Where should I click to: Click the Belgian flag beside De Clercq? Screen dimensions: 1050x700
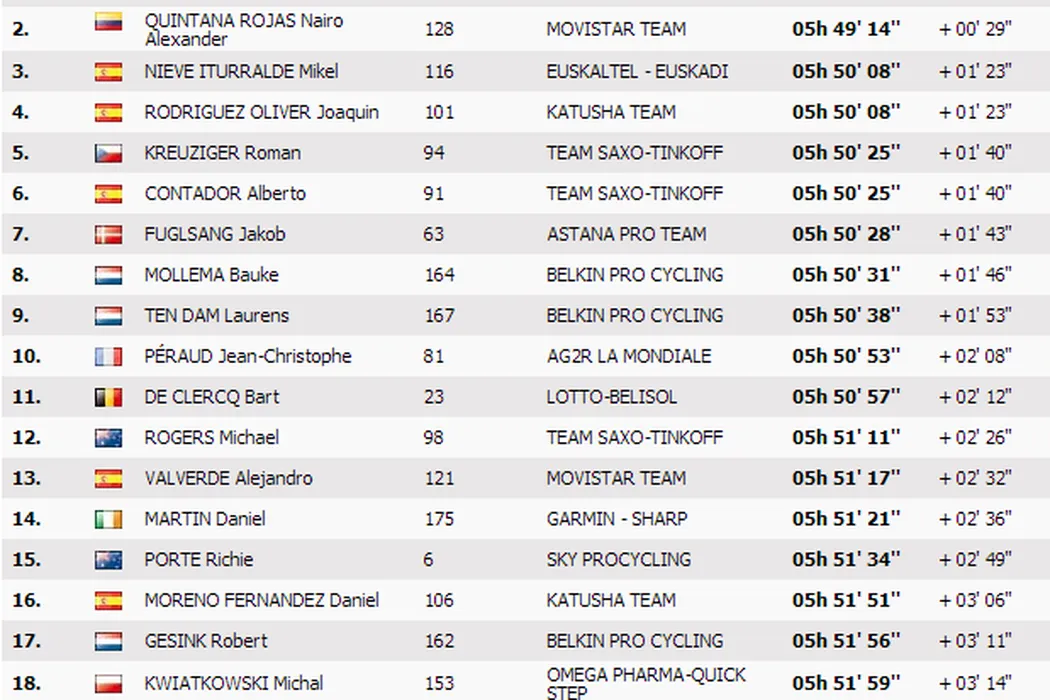[x=108, y=397]
